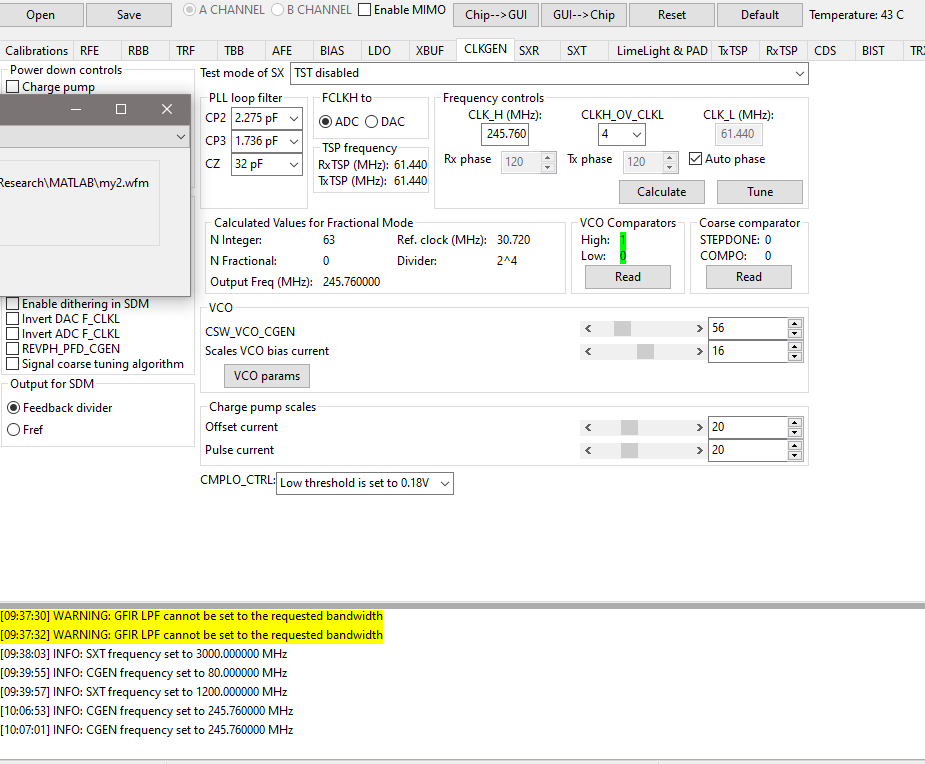Uncheck the Auto phase checkbox
Screen dimensions: 925x764
(697, 159)
